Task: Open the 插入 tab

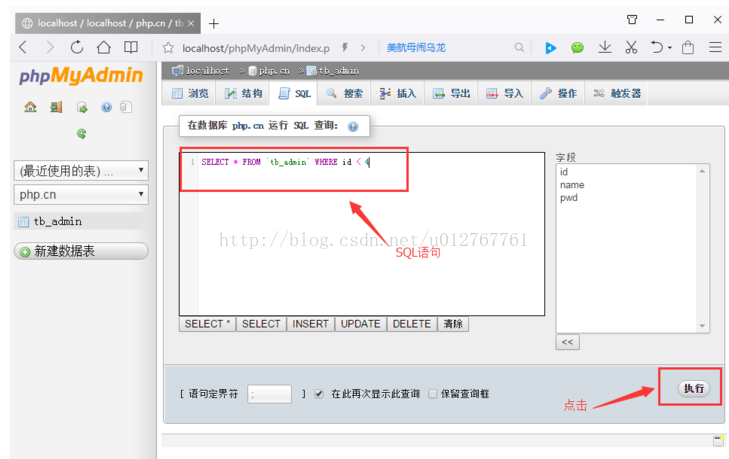Action: (x=398, y=93)
